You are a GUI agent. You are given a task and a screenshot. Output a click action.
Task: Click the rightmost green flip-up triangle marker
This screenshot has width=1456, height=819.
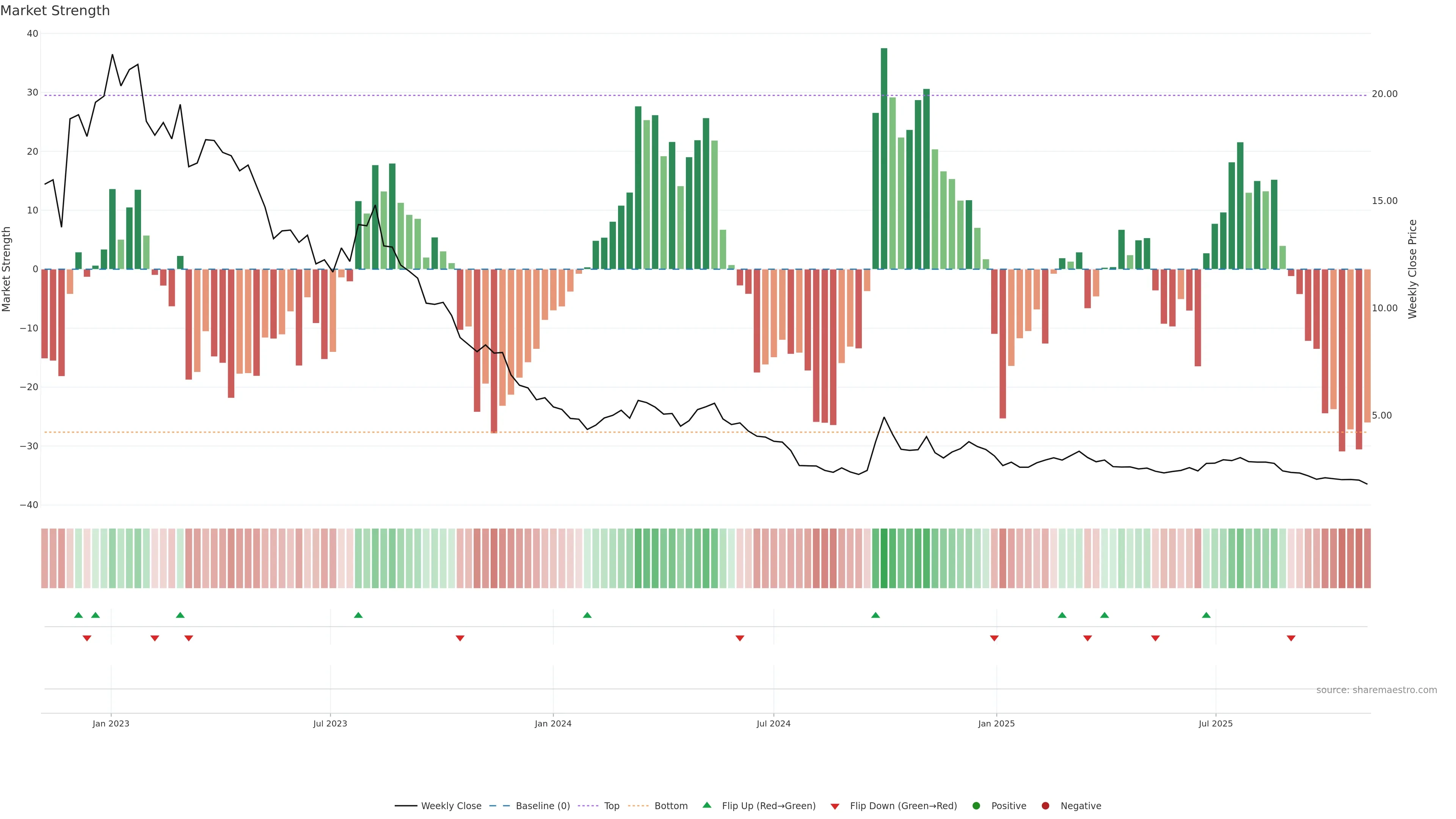[1206, 615]
